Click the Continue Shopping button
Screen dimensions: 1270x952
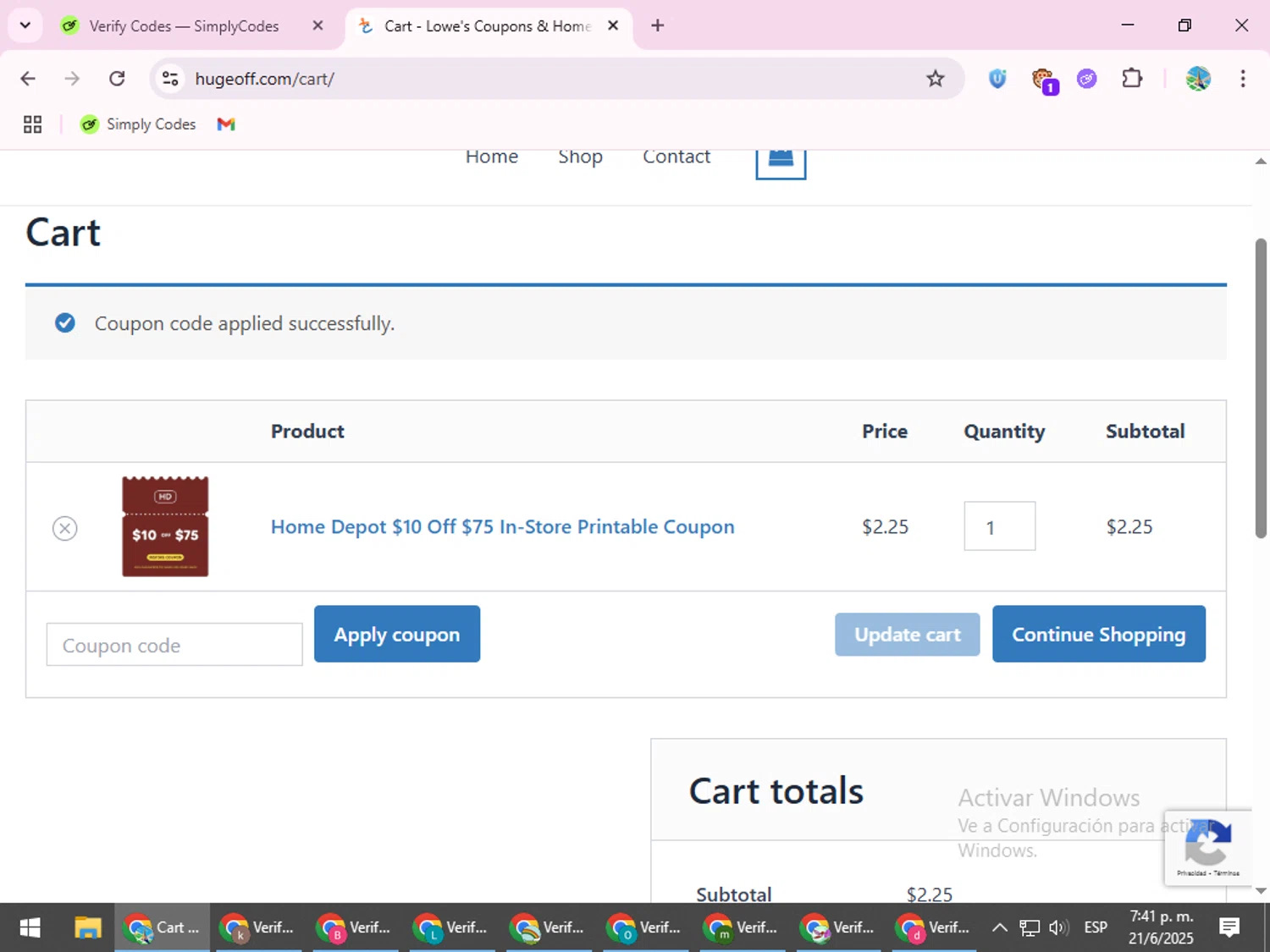(x=1099, y=634)
